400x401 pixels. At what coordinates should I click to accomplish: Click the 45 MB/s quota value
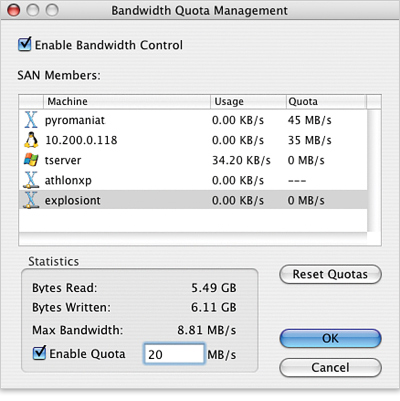click(310, 120)
